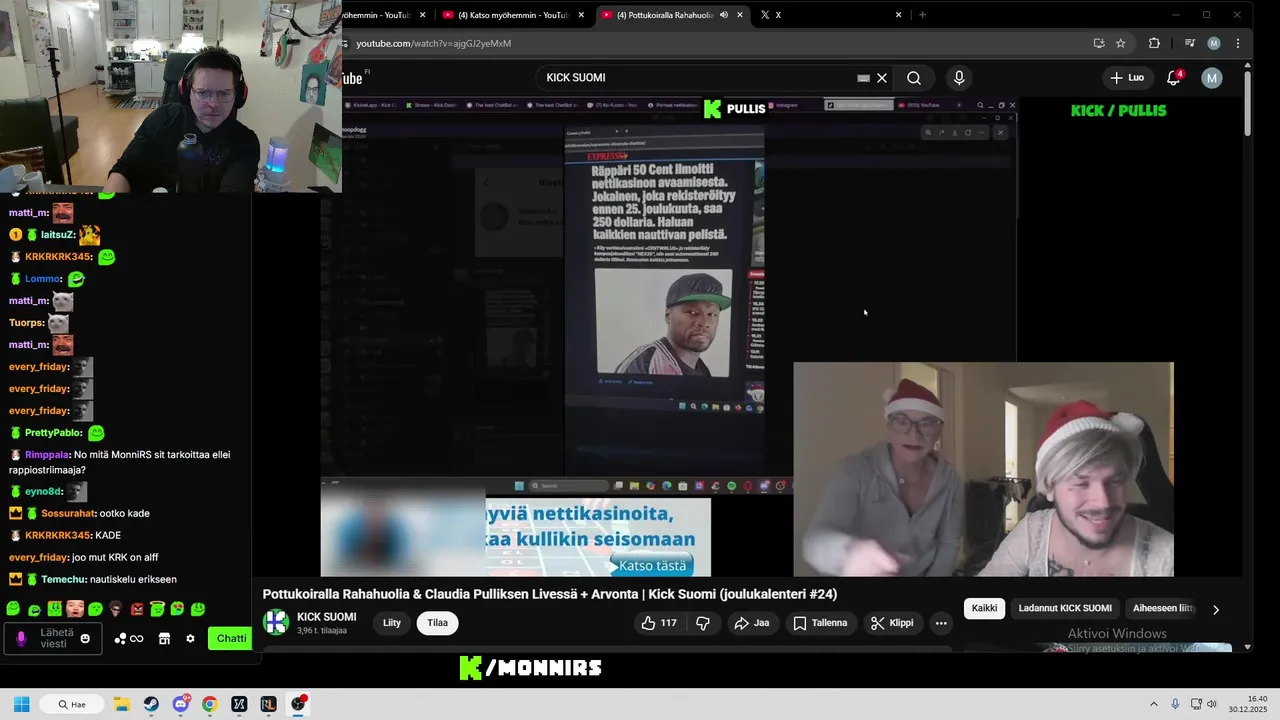Open File Explorer from taskbar
1280x720 pixels.
click(121, 704)
